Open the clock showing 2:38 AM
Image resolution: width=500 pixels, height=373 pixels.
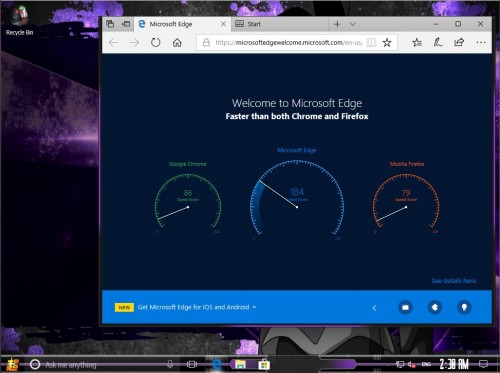(454, 364)
